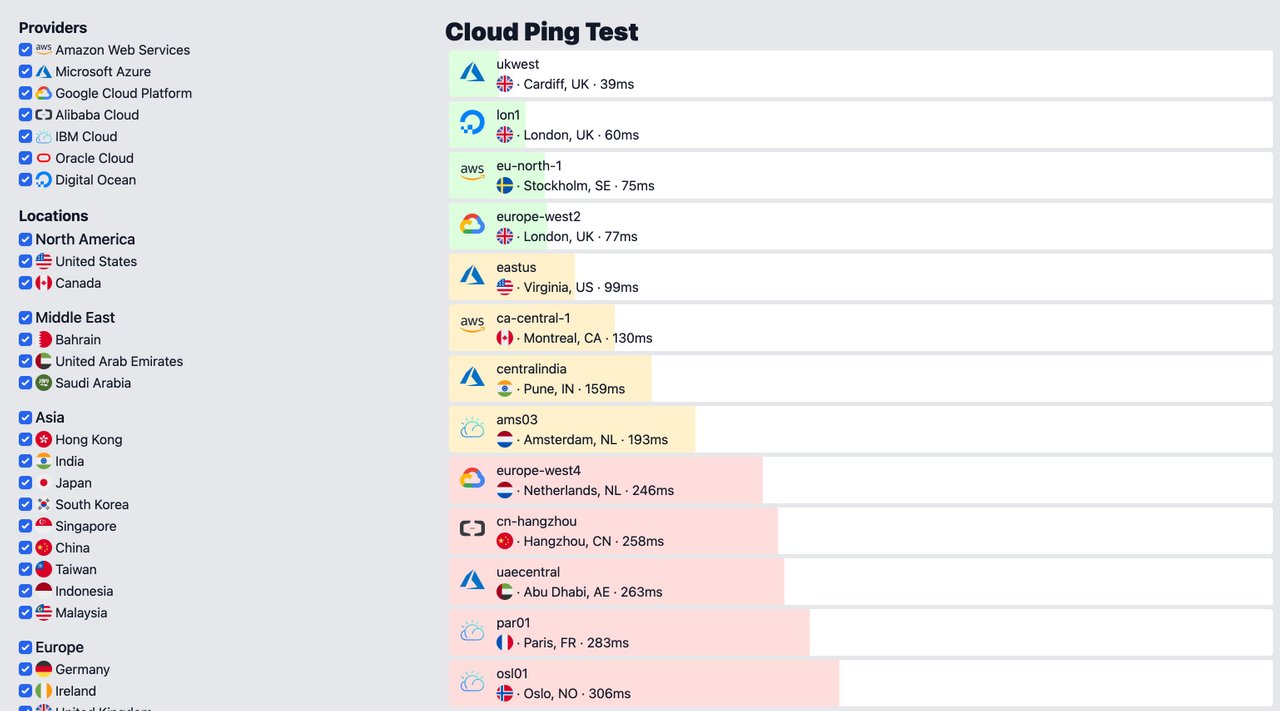Click the Oracle Cloud icon in Providers

pos(43,158)
